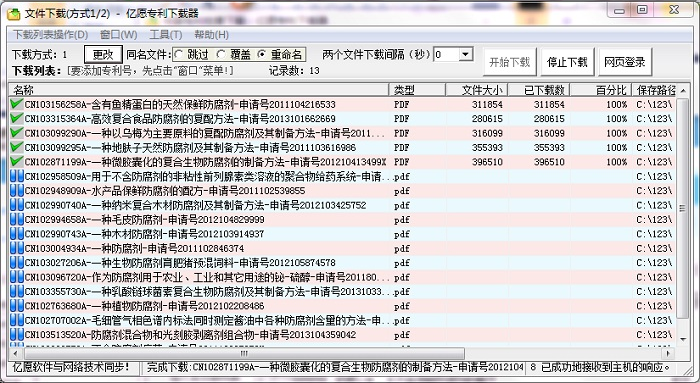The image size is (700, 383).
Task: Click downloaded count value 355393
Action: coord(549,147)
